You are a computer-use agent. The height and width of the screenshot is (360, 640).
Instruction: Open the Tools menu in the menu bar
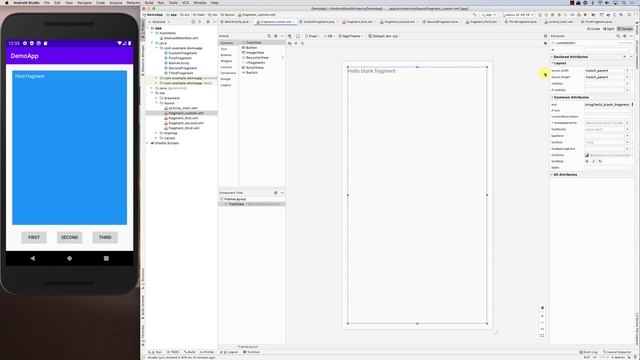(x=173, y=2)
